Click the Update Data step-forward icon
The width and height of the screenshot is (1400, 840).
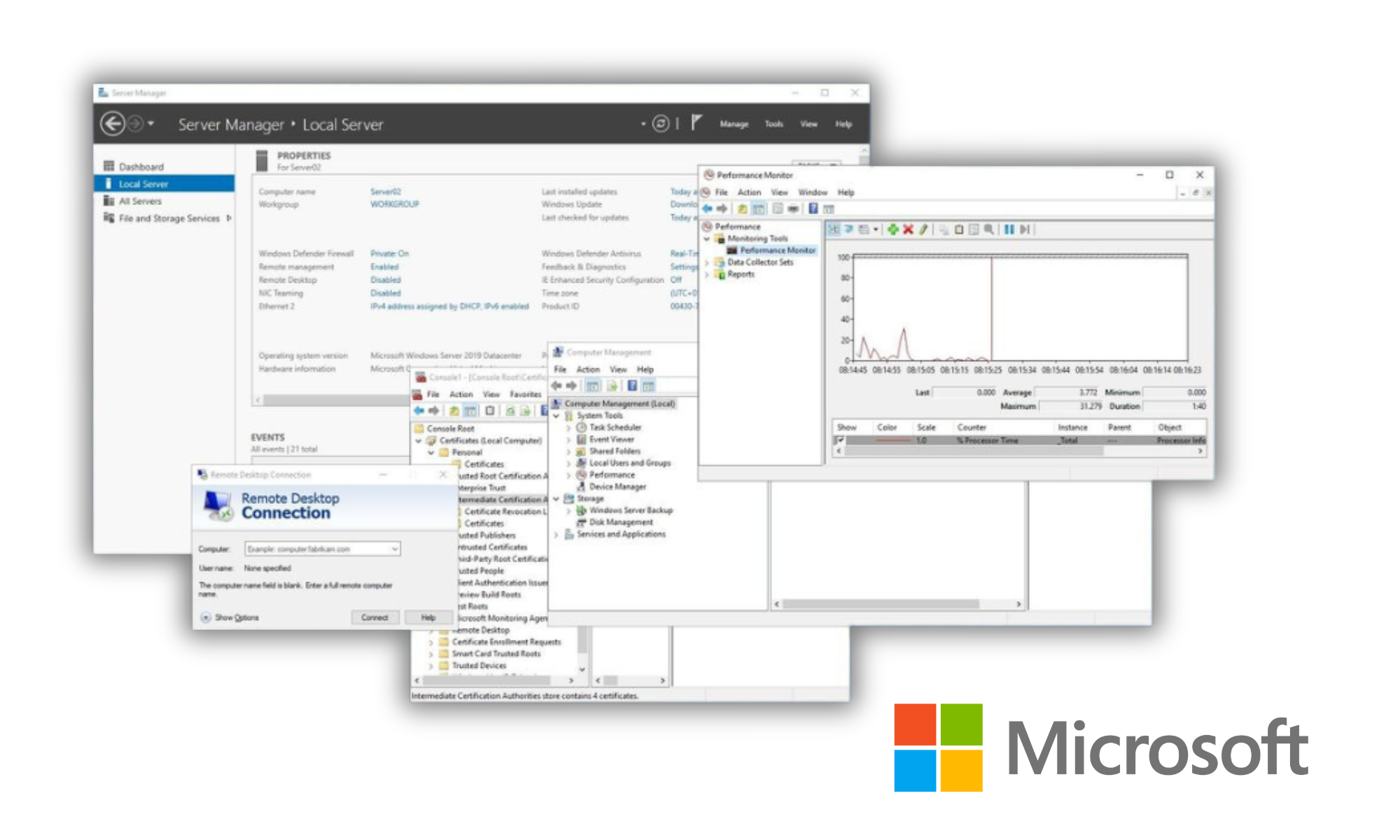click(x=1025, y=230)
